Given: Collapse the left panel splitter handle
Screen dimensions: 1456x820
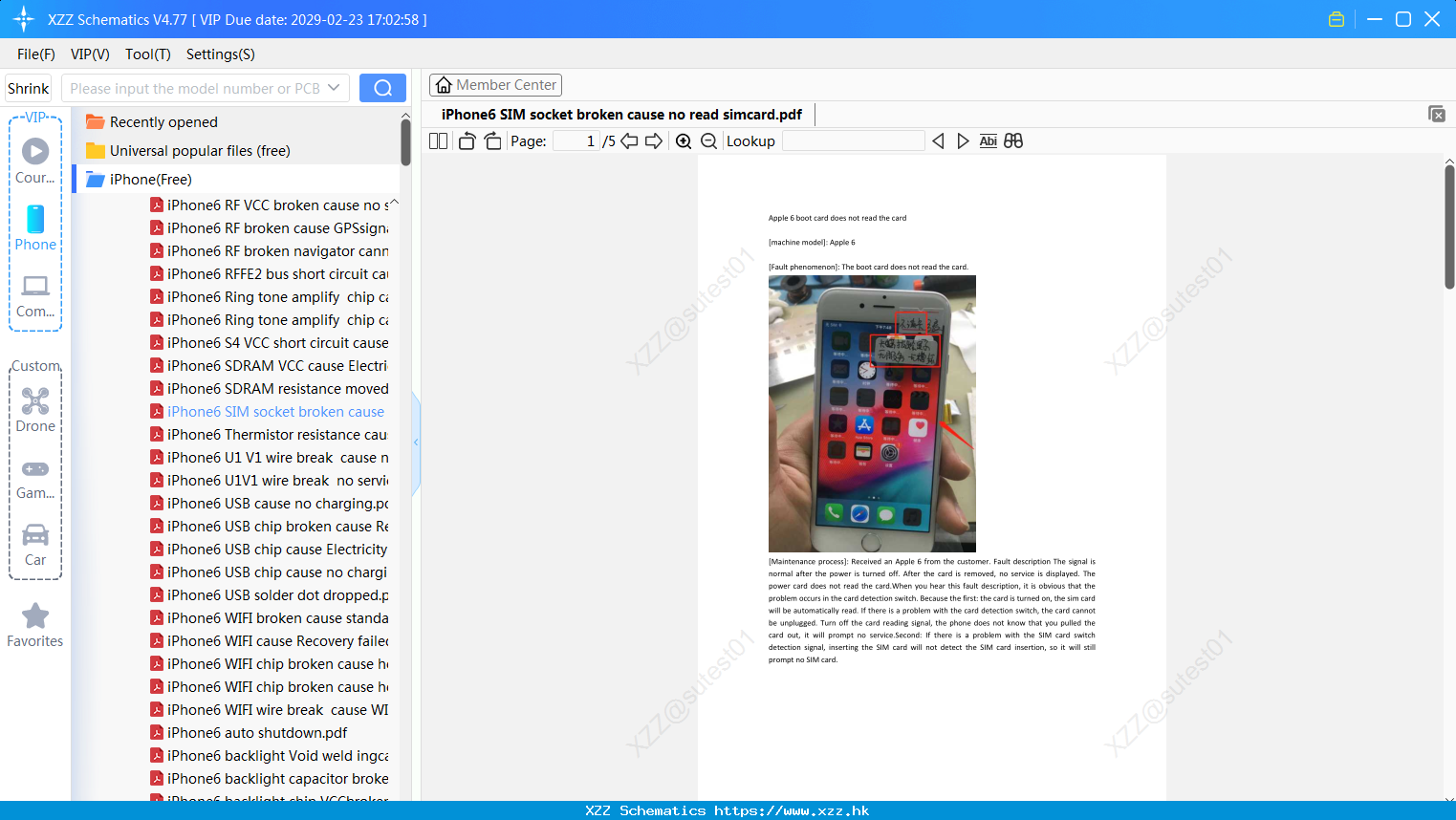Looking at the screenshot, I should (x=416, y=442).
